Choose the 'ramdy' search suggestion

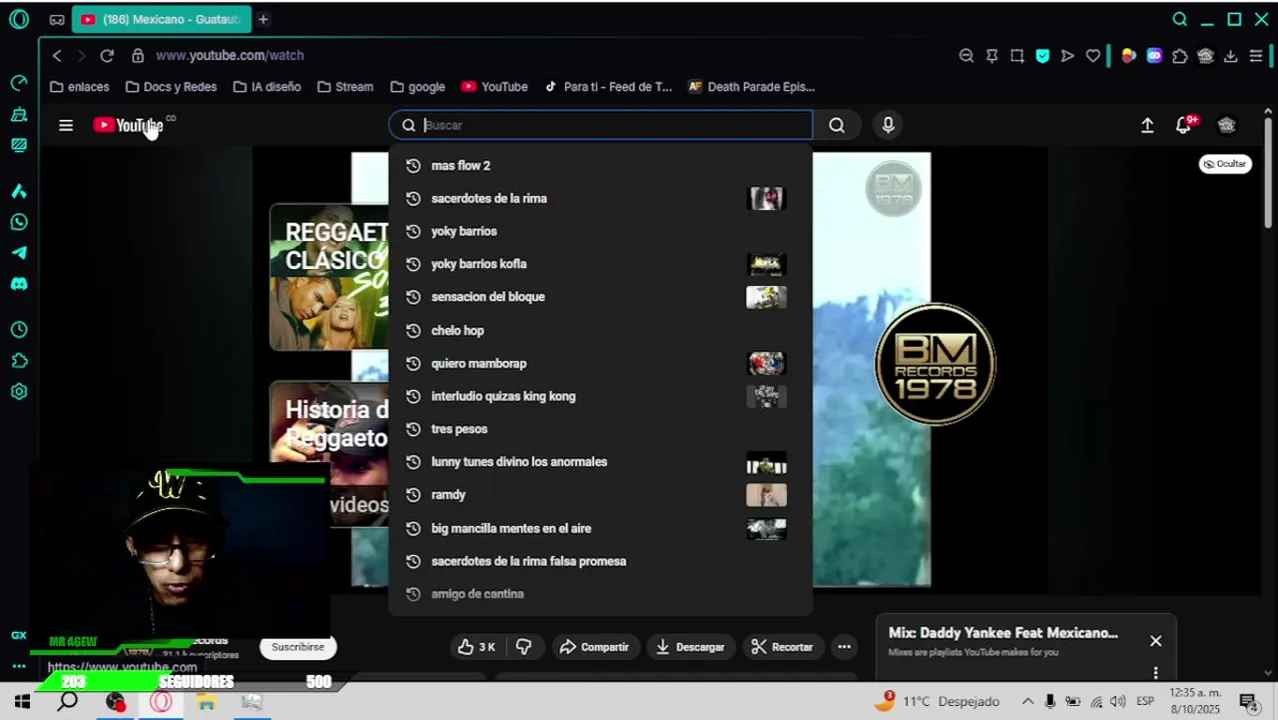pos(601,495)
